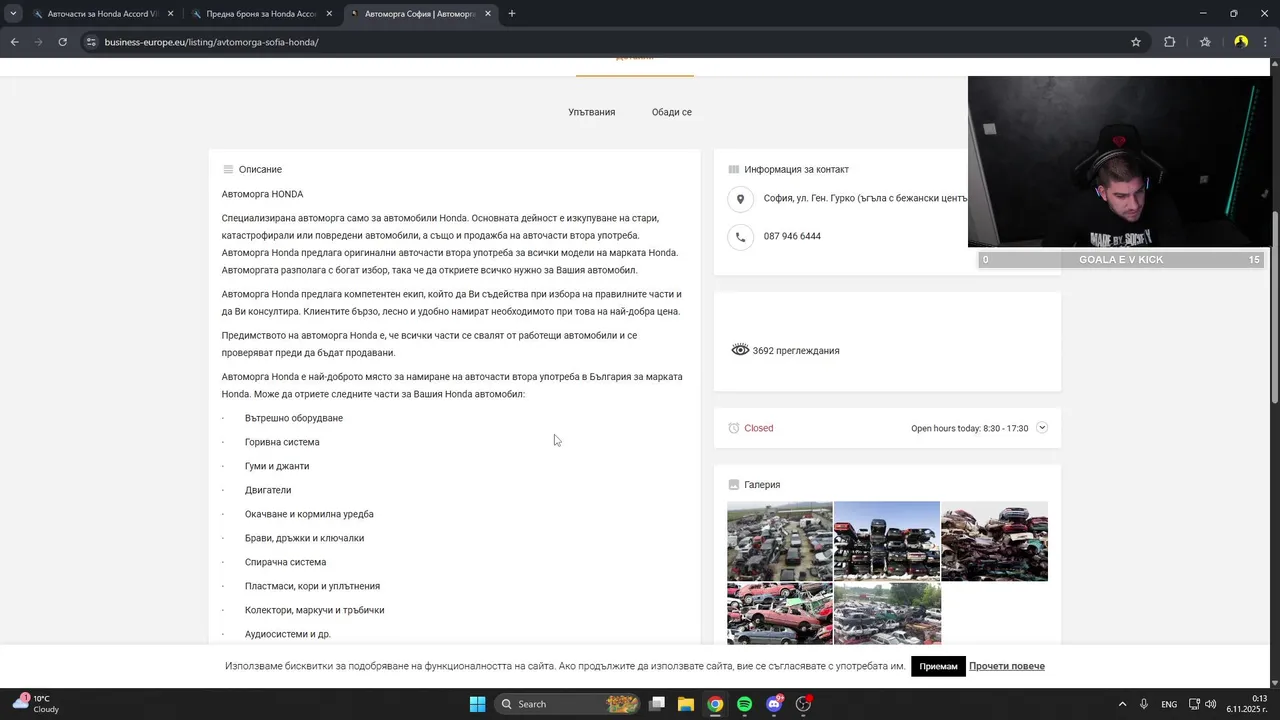Open the weather widget showing 10°C Cloudy
Screen dimensions: 1280x720
pyautogui.click(x=36, y=704)
